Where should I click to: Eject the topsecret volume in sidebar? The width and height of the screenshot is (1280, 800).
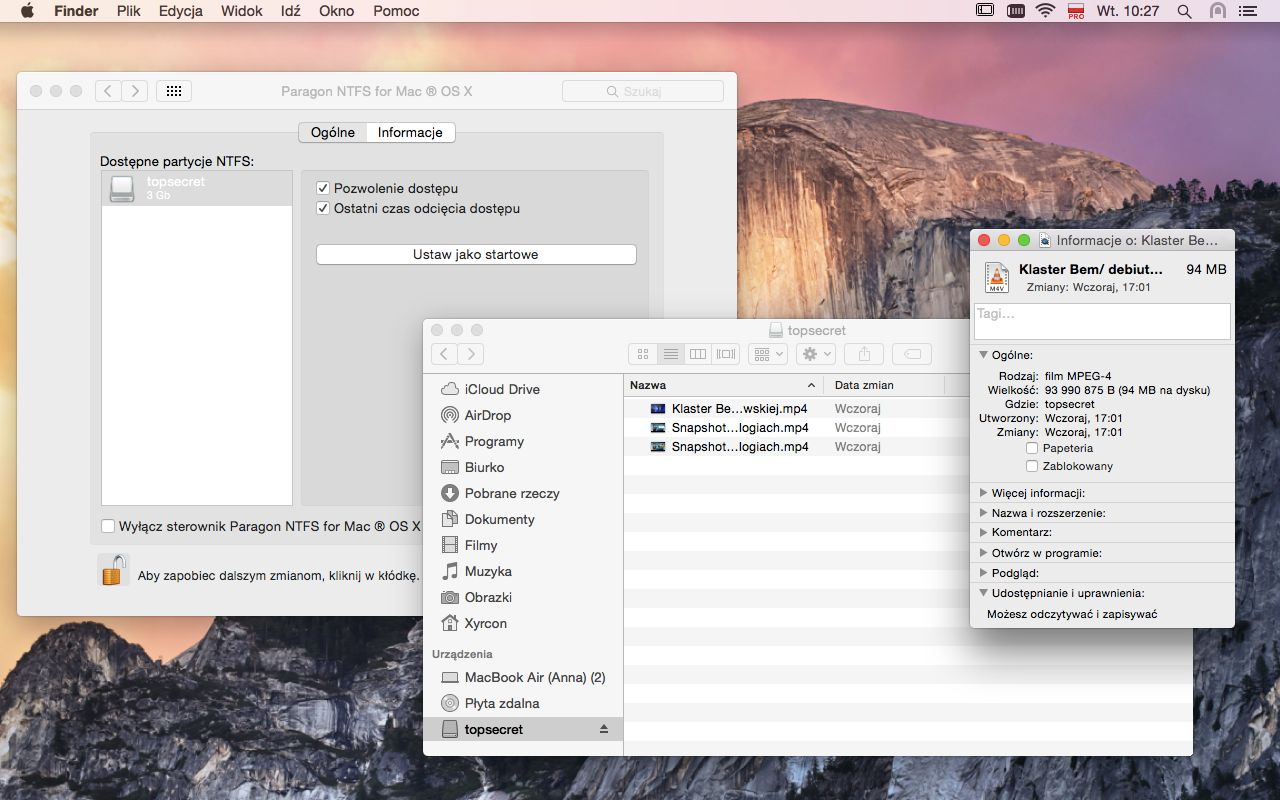[604, 729]
